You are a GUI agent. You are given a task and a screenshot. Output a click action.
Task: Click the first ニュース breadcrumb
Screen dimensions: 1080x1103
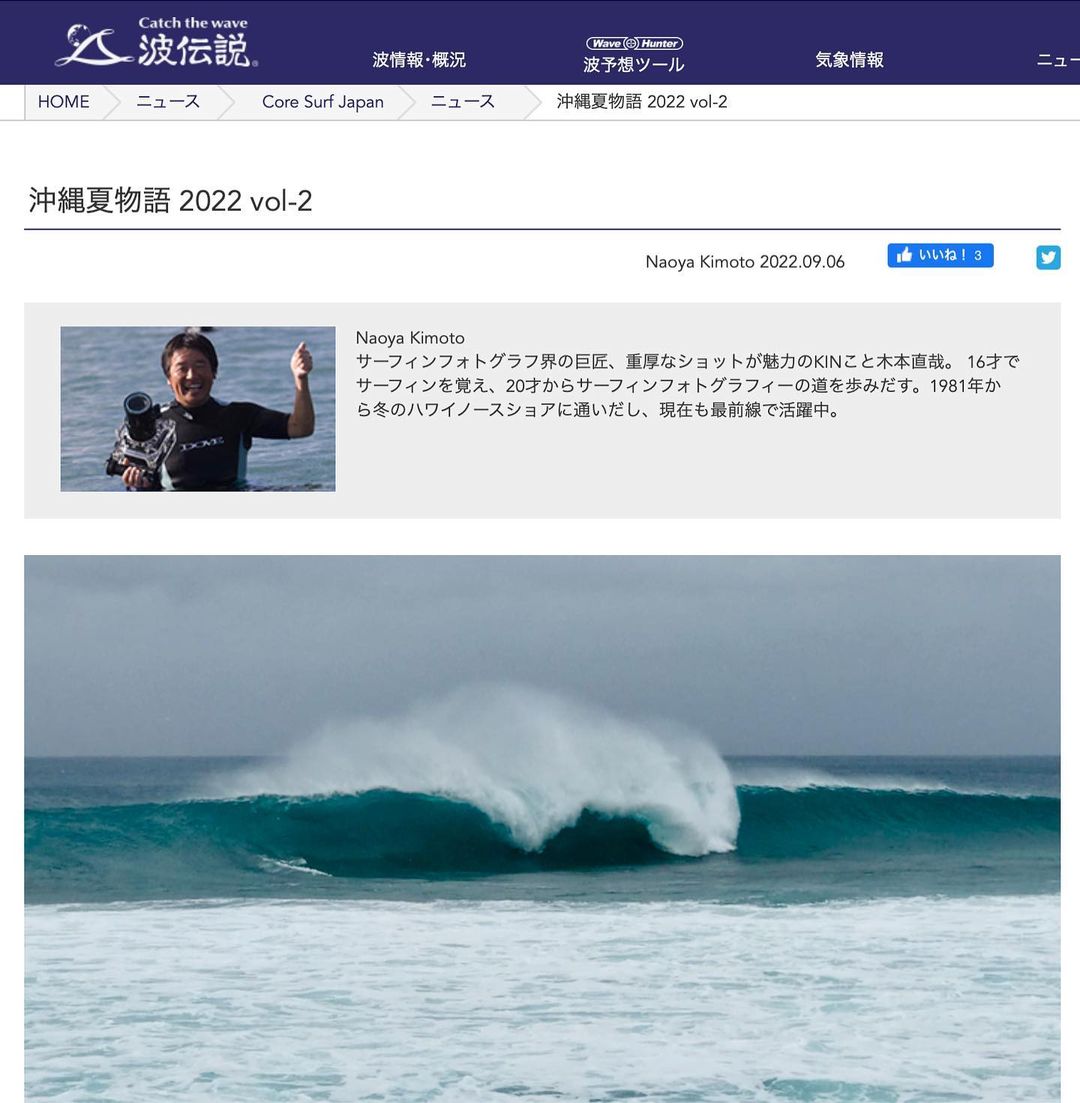(x=167, y=102)
